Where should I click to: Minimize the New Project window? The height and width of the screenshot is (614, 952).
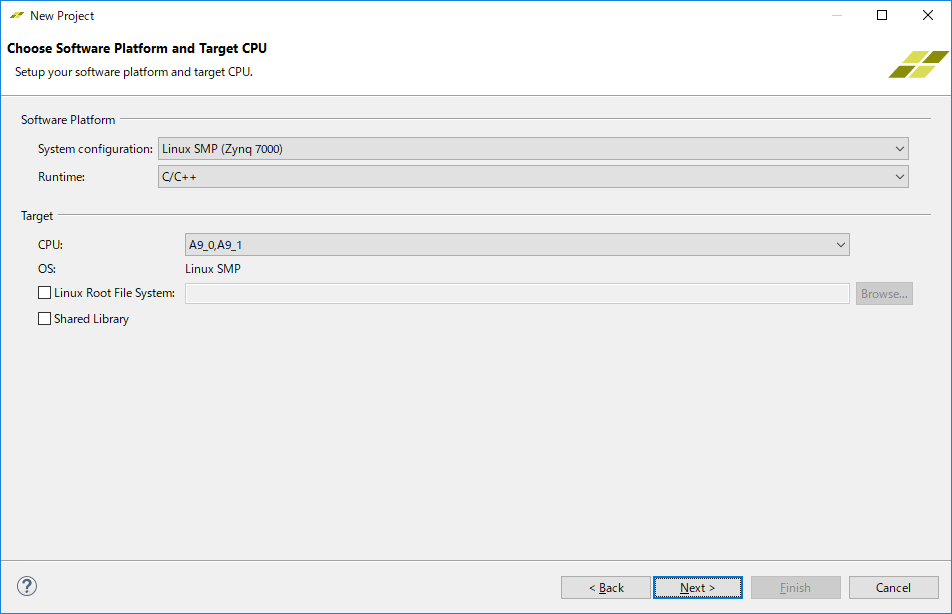point(835,15)
